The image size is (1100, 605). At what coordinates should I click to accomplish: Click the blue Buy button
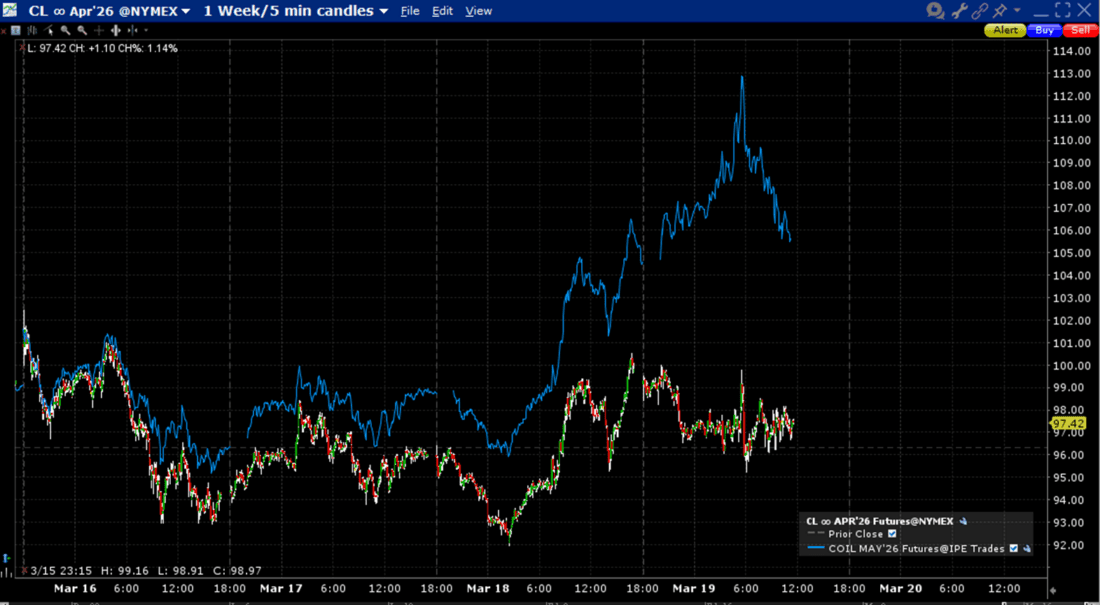coord(1043,29)
